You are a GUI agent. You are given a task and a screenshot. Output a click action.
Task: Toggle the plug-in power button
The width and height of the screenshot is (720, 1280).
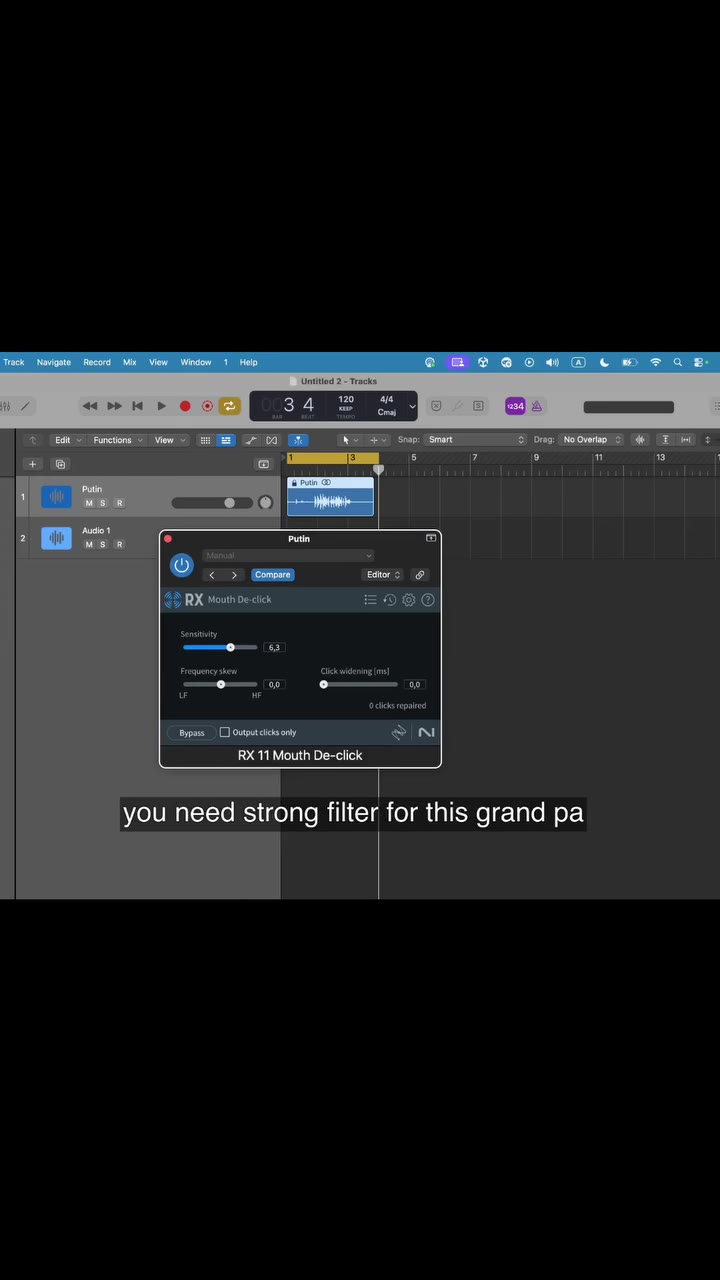point(181,565)
